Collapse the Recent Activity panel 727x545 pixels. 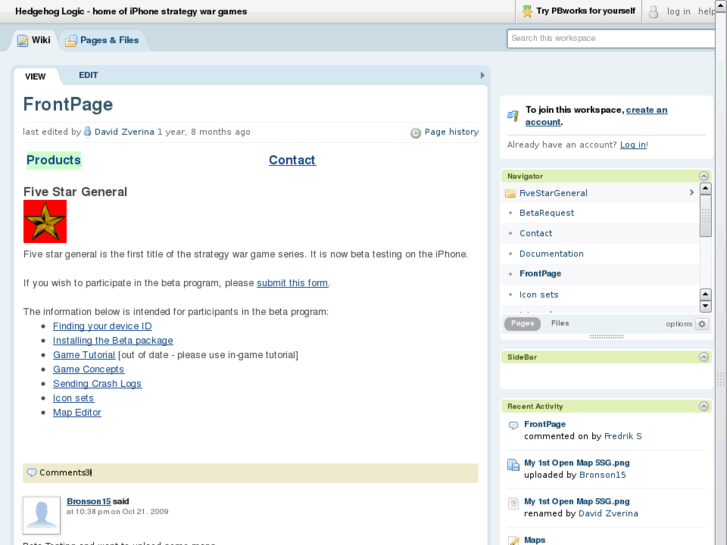704,406
